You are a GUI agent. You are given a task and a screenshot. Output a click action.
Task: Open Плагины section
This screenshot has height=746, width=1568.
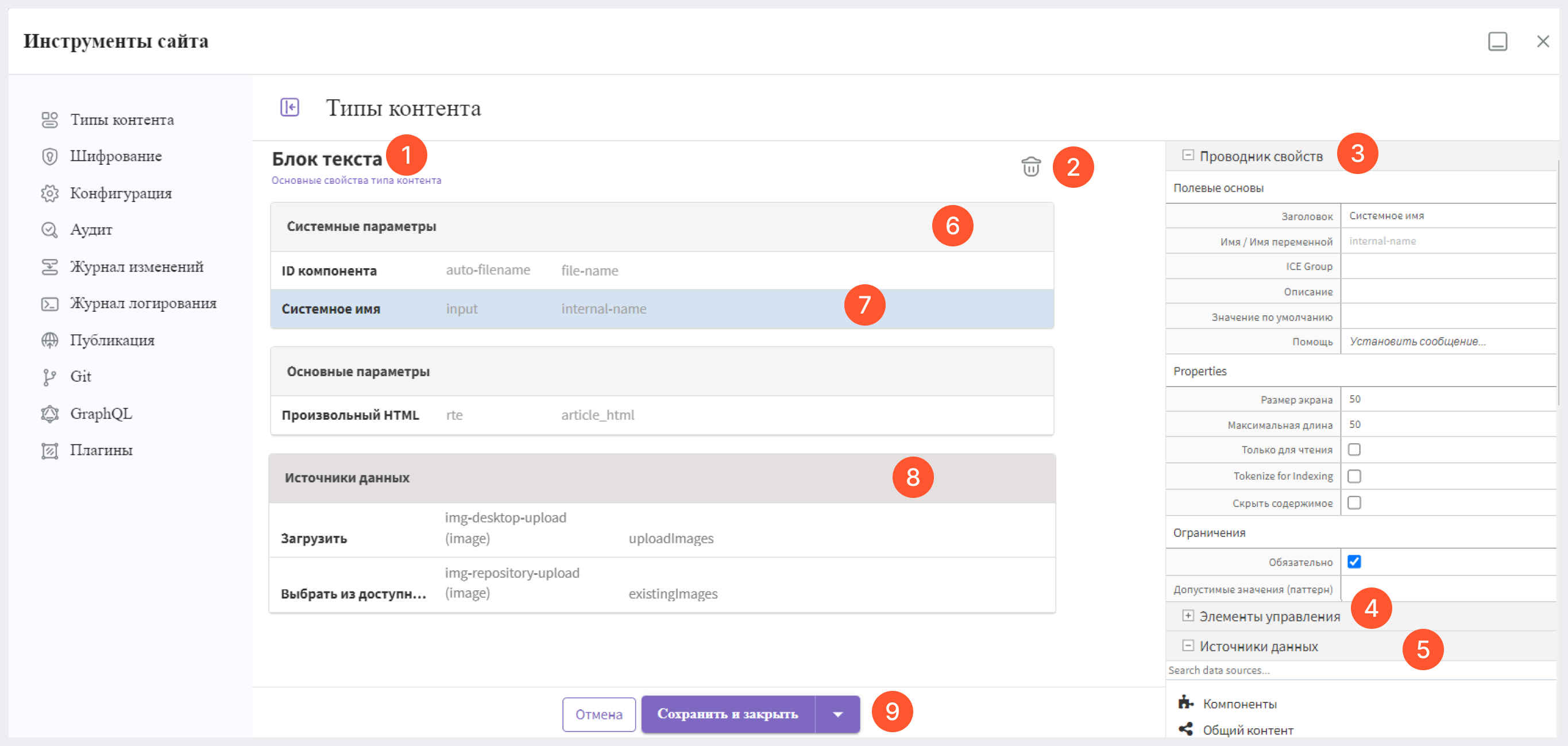[101, 451]
